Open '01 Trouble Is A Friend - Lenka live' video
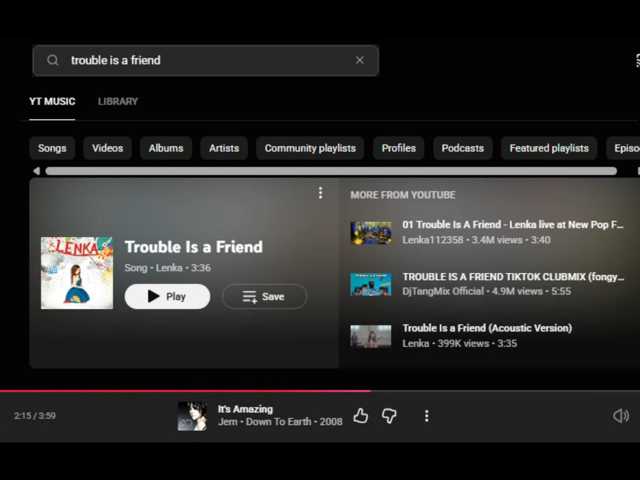This screenshot has width=640, height=480. tap(513, 224)
